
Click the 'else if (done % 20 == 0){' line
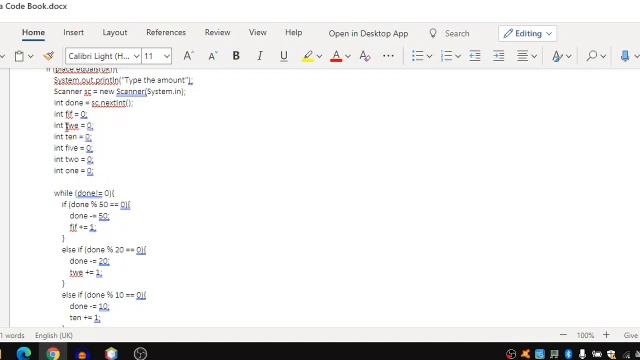(x=104, y=249)
